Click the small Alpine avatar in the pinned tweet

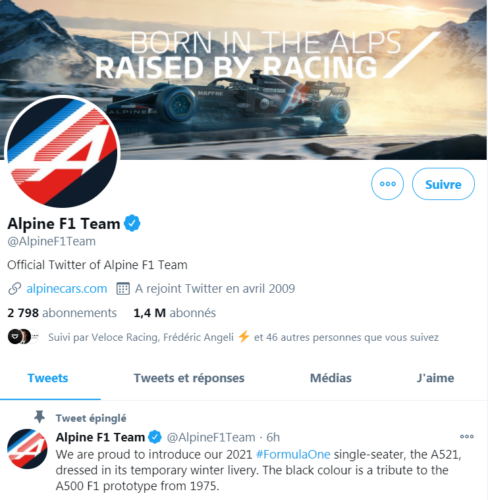point(27,449)
